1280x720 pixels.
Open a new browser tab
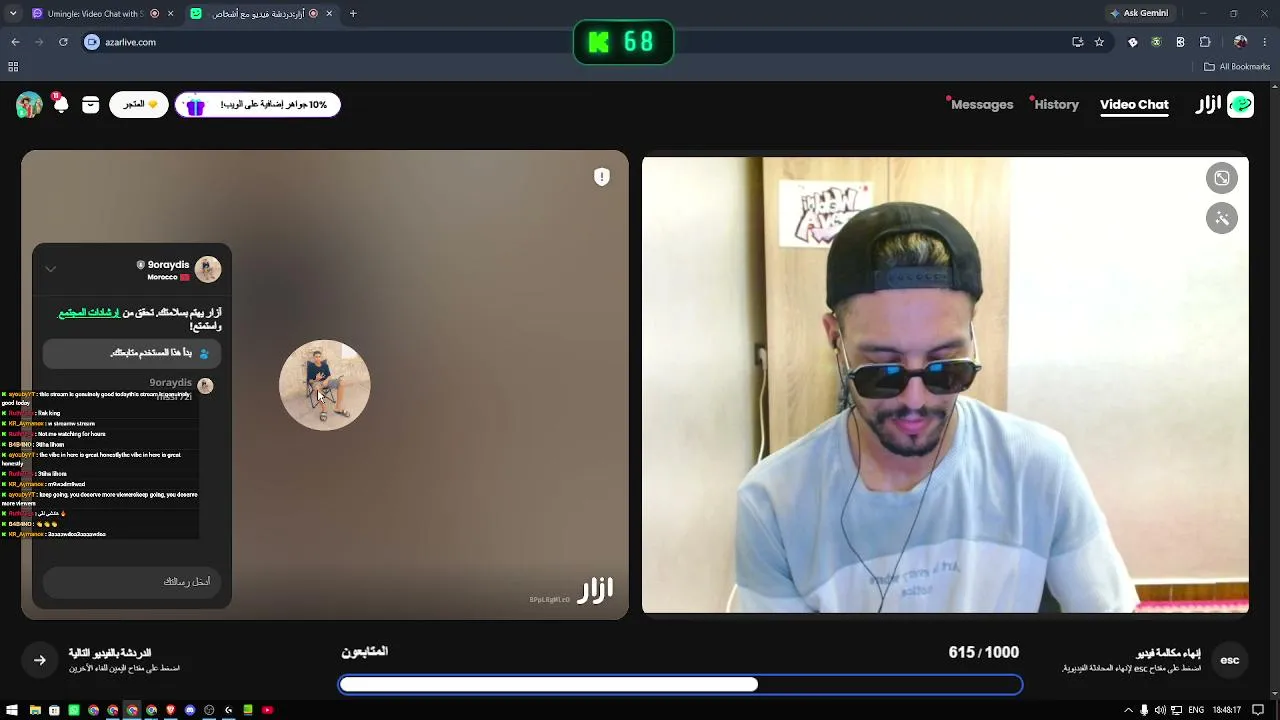[353, 14]
